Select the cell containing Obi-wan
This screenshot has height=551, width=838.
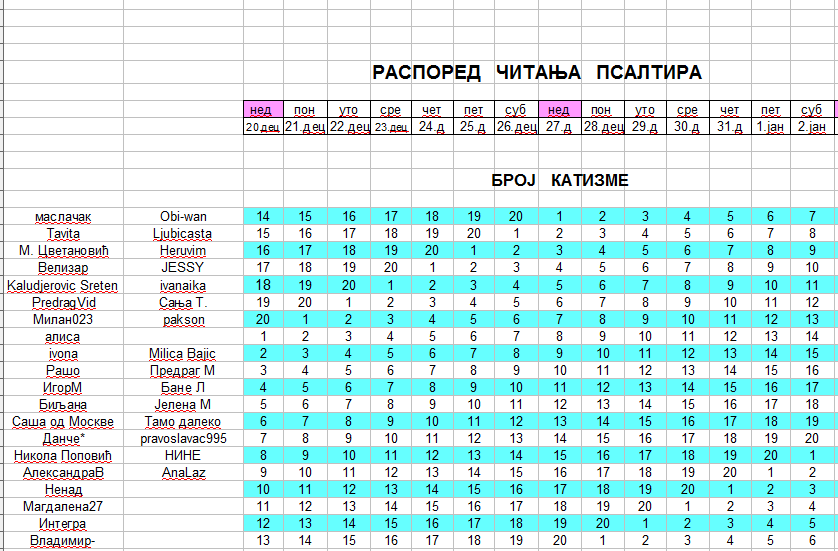pyautogui.click(x=183, y=216)
